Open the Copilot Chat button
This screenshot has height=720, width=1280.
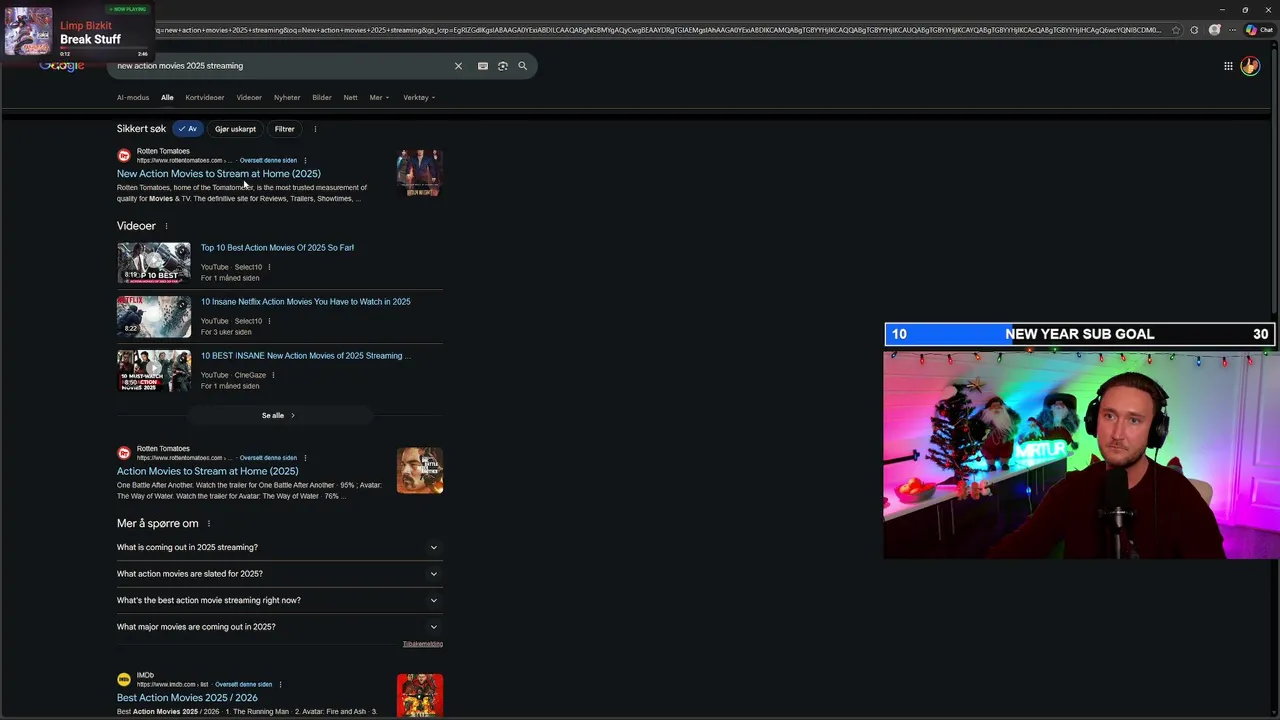[x=1259, y=30]
